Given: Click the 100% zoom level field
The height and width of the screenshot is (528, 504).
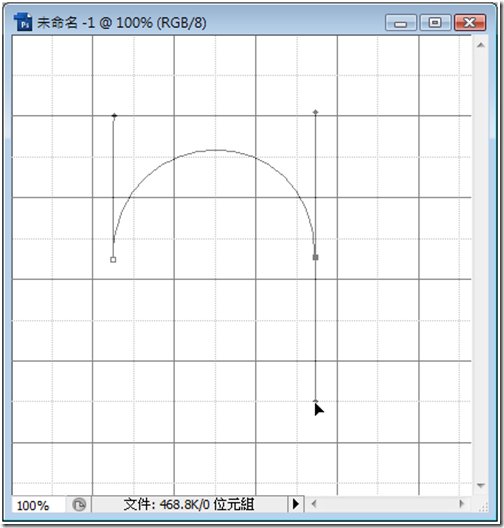Looking at the screenshot, I should click(38, 505).
